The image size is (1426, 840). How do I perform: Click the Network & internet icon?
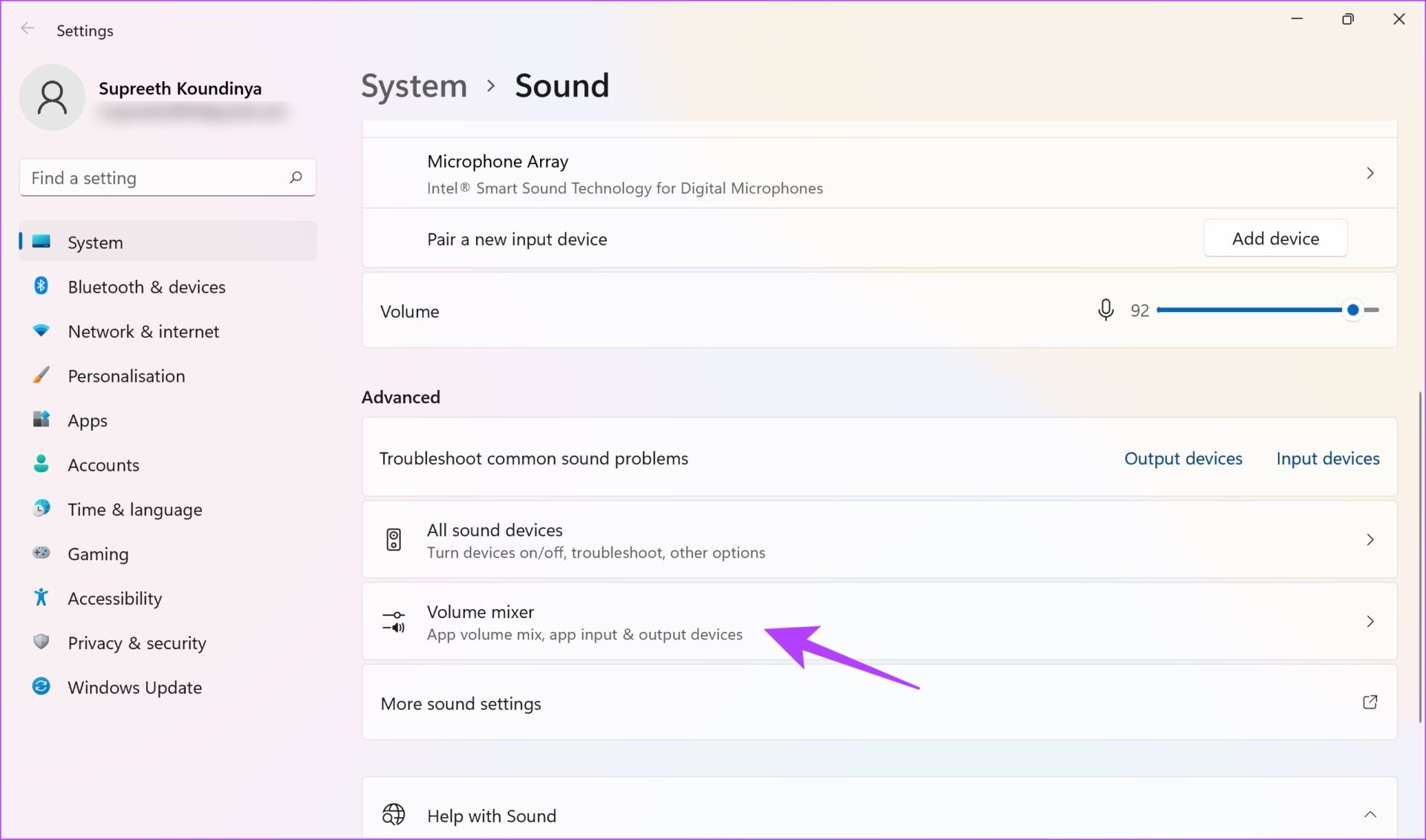41,331
